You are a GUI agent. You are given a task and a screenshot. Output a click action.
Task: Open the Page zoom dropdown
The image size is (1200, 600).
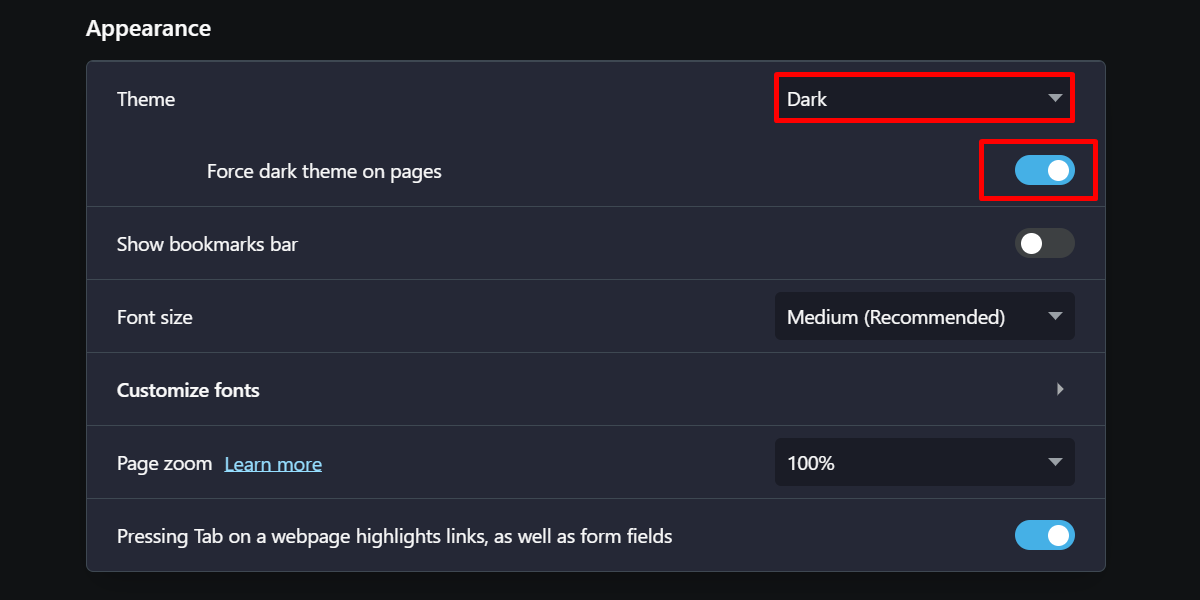[923, 462]
